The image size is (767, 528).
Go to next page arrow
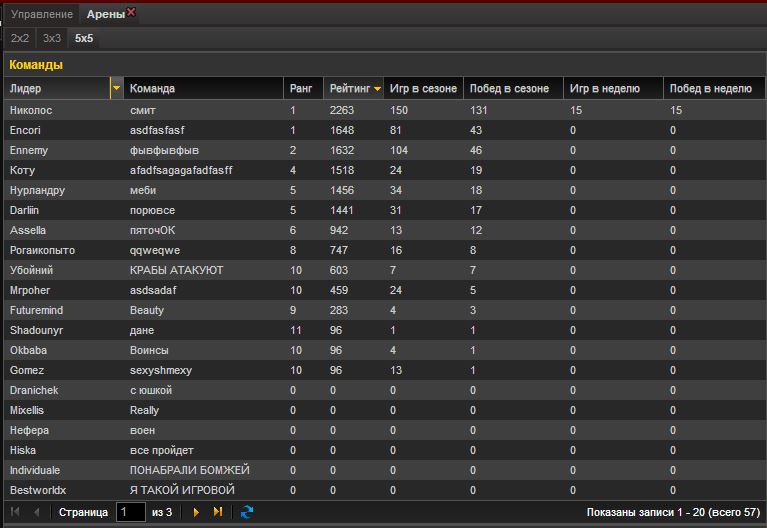196,512
